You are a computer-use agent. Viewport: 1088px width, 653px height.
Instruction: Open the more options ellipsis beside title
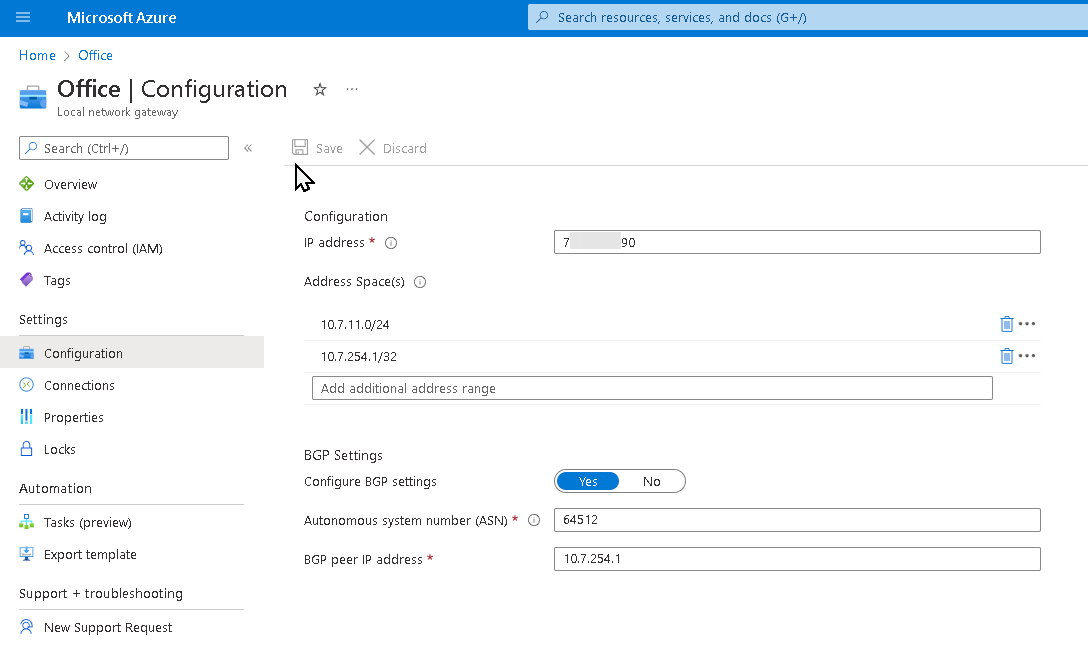click(352, 90)
